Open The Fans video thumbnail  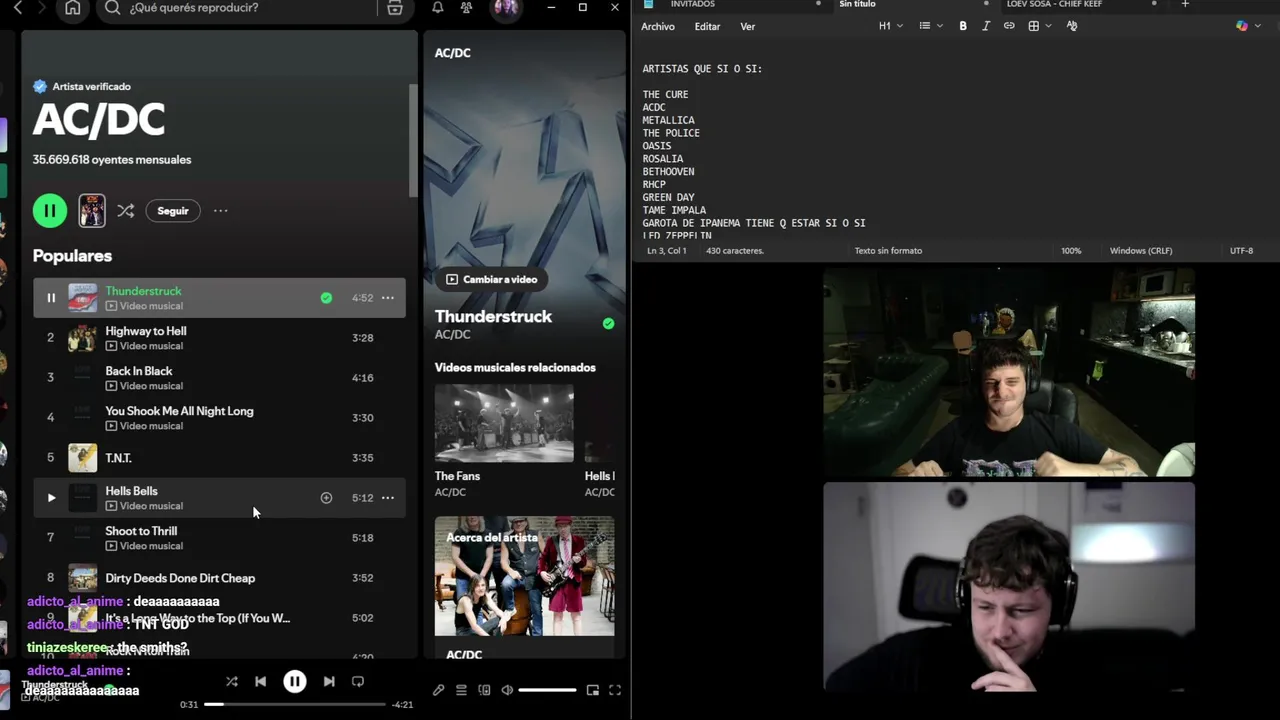[x=504, y=423]
